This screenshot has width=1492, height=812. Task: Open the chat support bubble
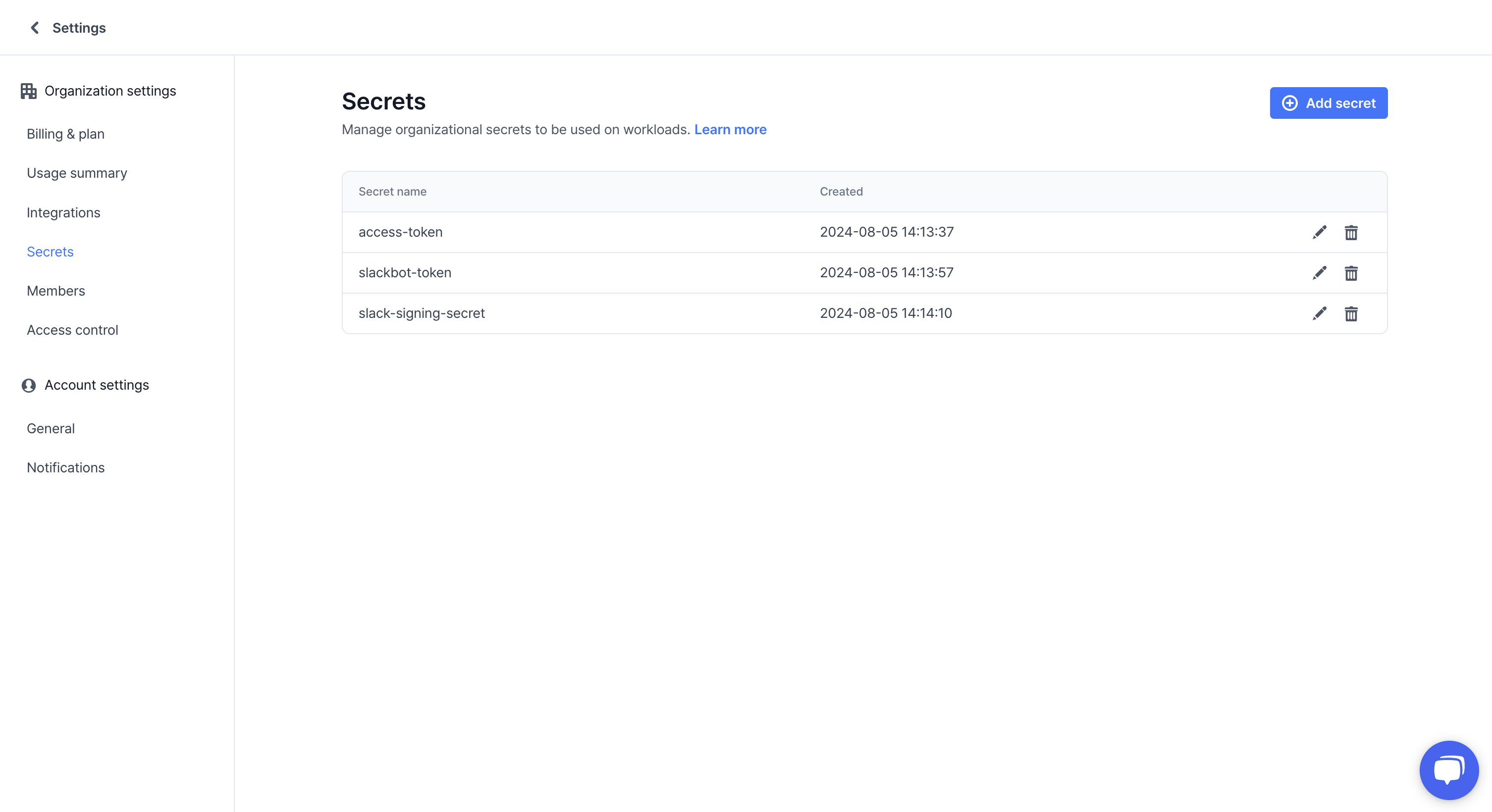pos(1448,770)
